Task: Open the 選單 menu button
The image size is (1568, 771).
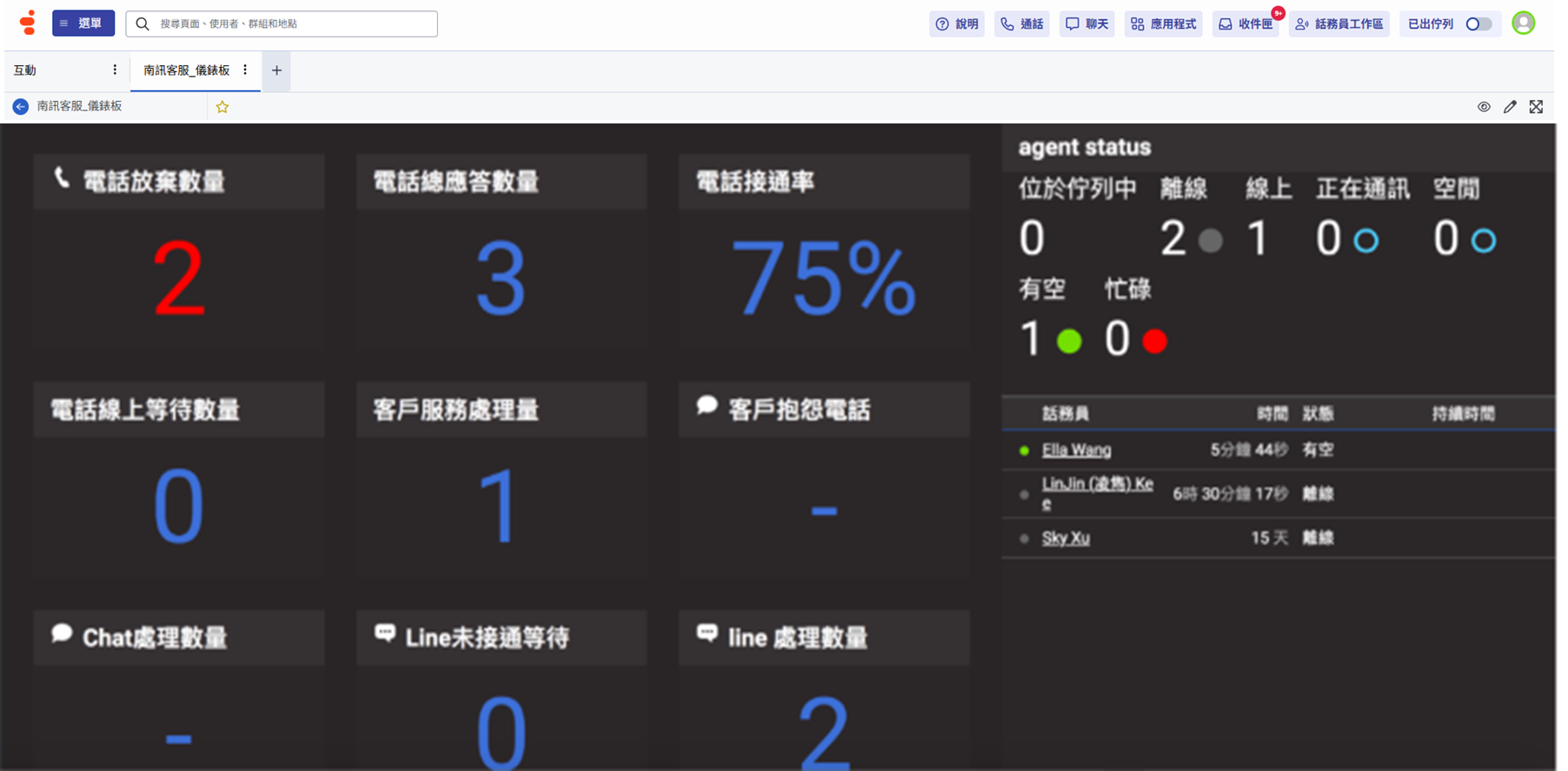Action: point(83,23)
